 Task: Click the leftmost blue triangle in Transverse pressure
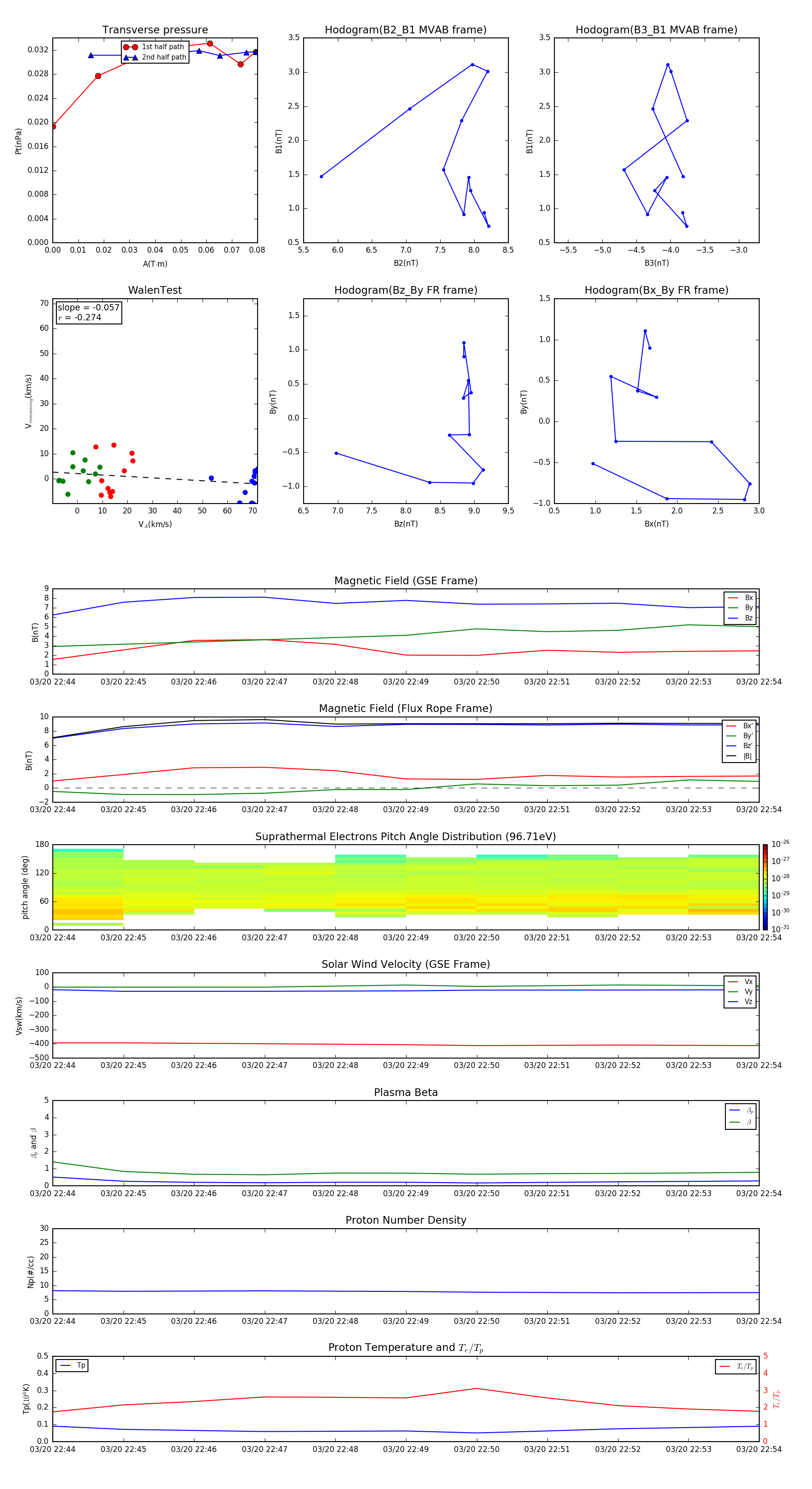pos(91,55)
